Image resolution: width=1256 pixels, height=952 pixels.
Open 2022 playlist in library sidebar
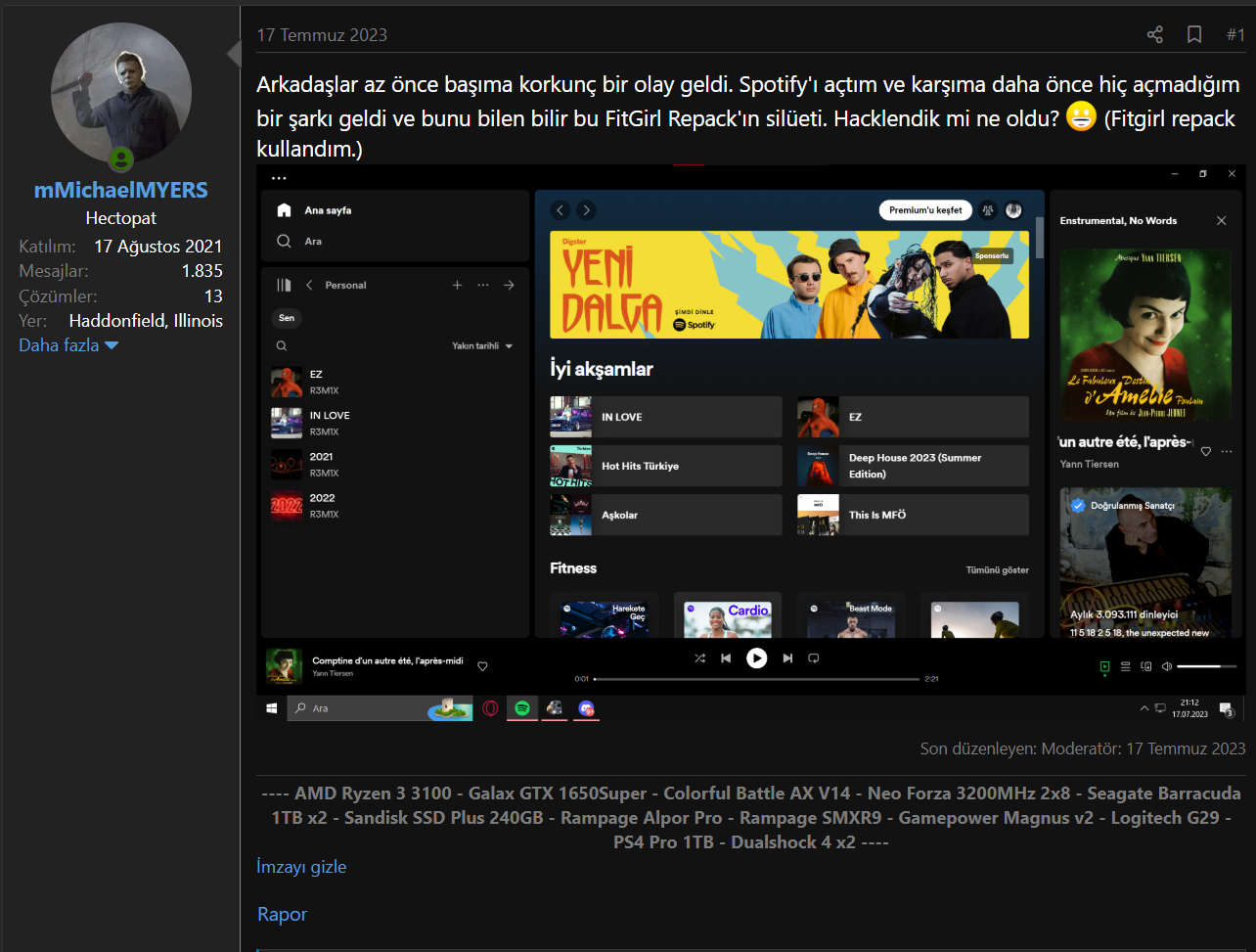[395, 505]
